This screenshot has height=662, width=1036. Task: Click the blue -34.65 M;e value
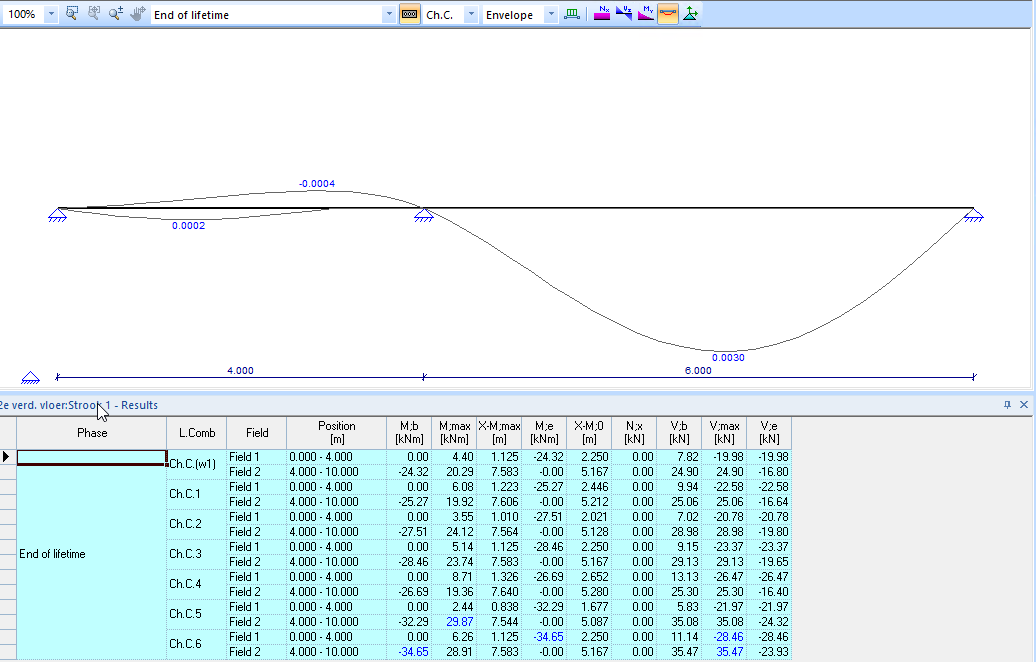click(x=548, y=637)
